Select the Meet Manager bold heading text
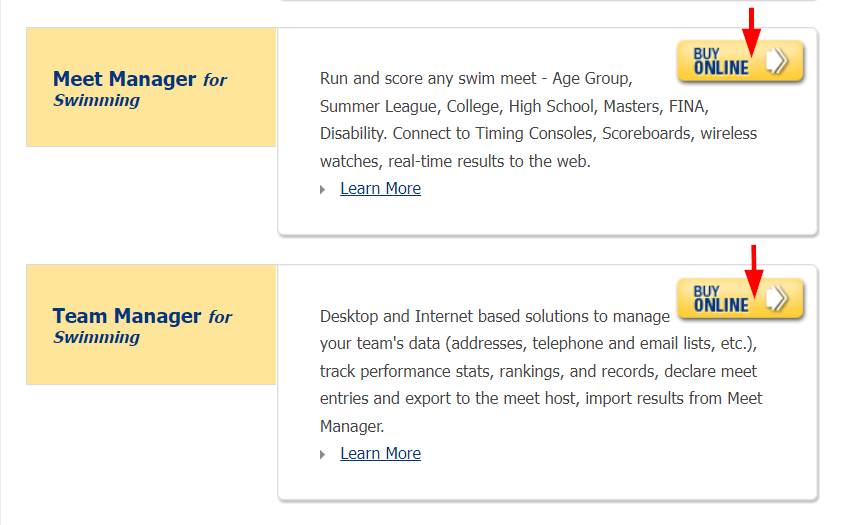Viewport: 845px width, 525px height. point(124,79)
